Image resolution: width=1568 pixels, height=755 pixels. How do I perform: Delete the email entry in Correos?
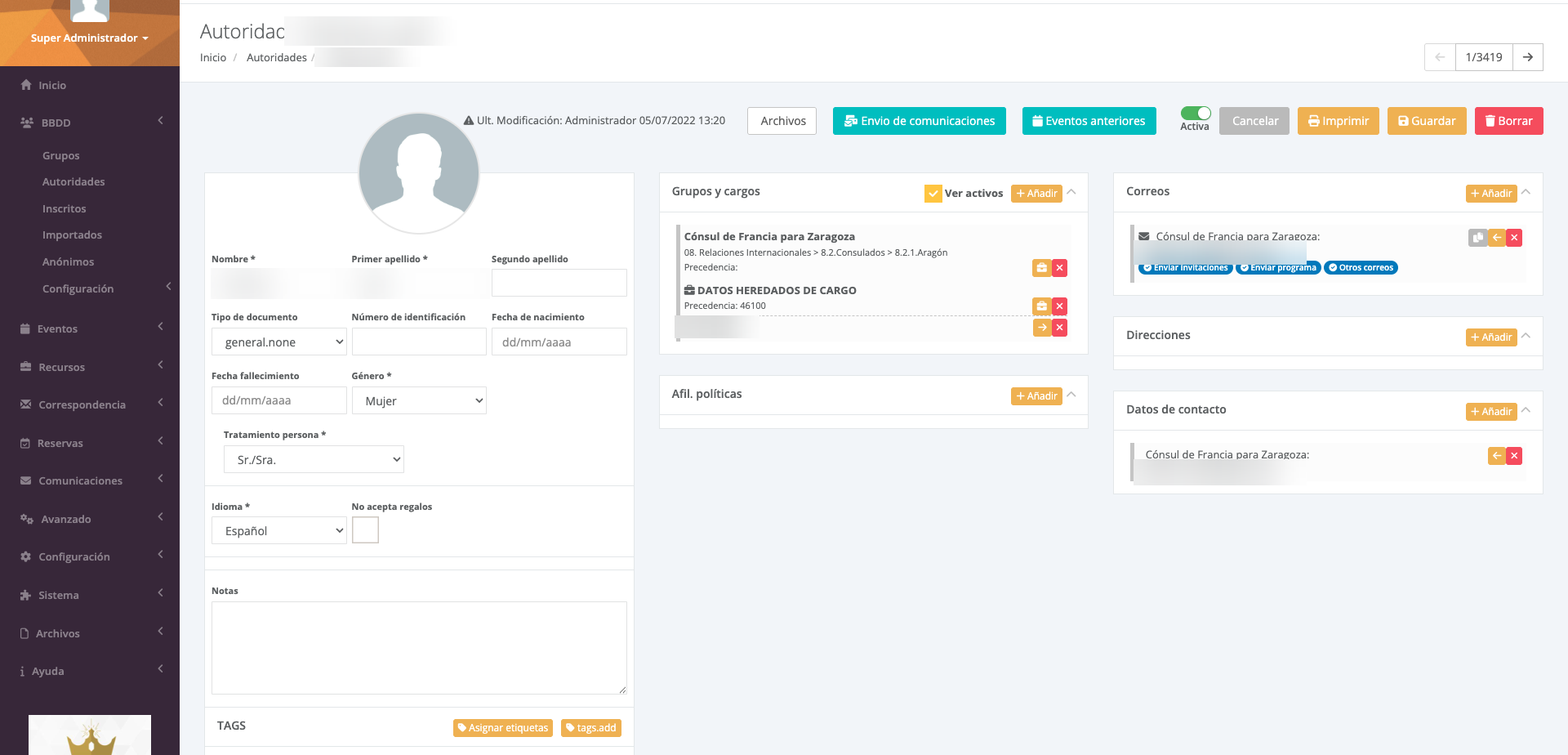click(1514, 238)
